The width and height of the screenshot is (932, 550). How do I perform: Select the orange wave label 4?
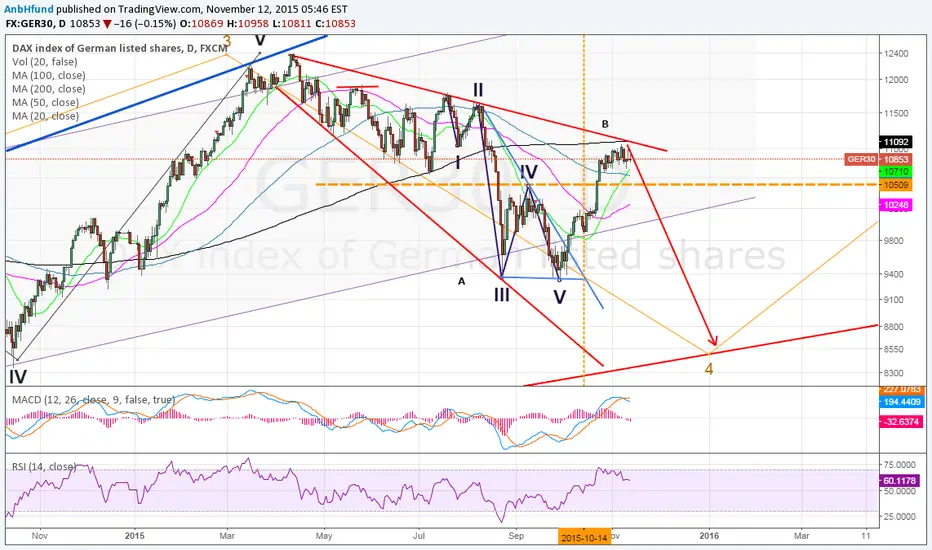pos(709,369)
